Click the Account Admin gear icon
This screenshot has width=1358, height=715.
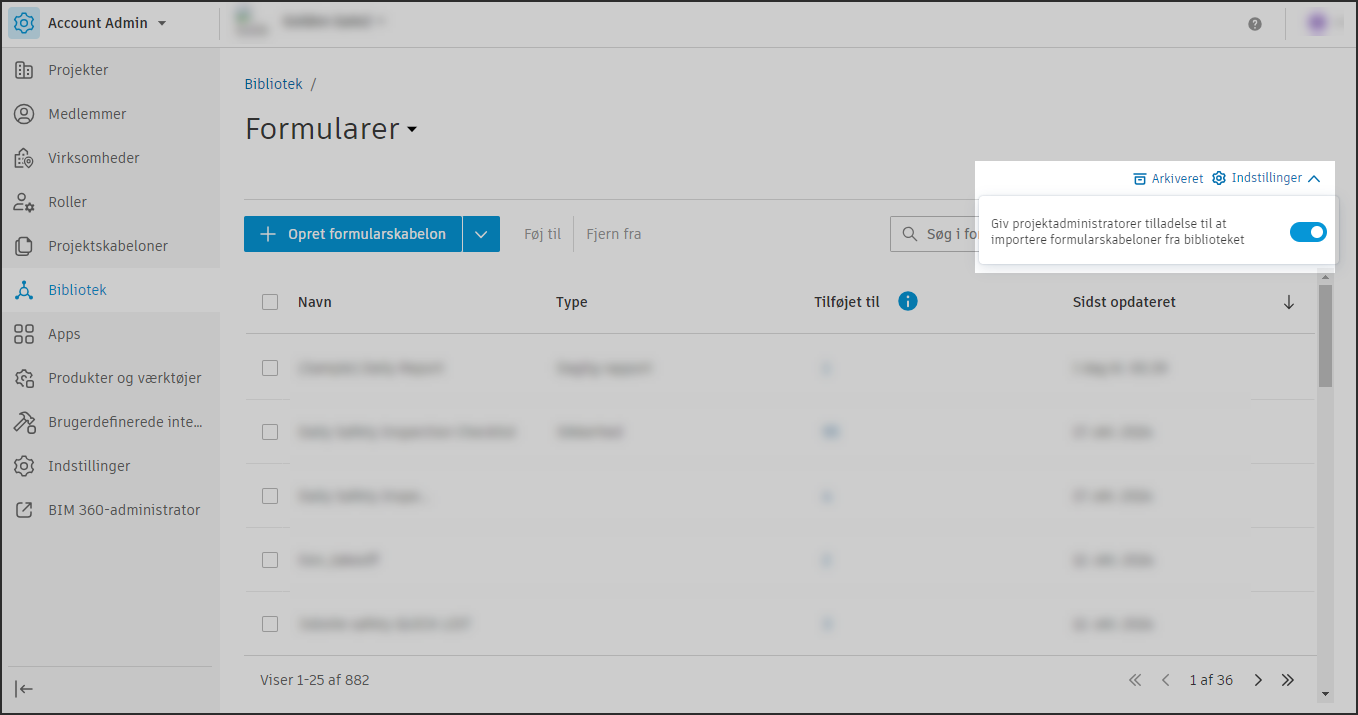click(24, 23)
